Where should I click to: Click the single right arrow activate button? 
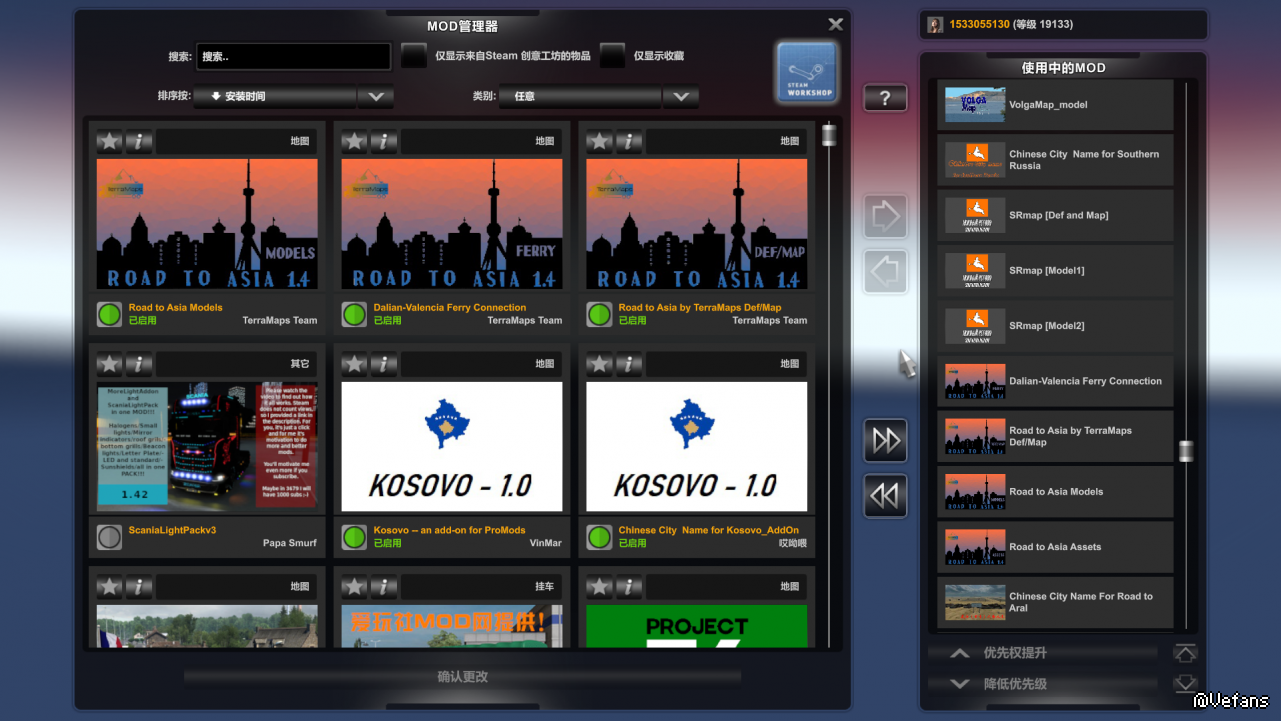(885, 216)
